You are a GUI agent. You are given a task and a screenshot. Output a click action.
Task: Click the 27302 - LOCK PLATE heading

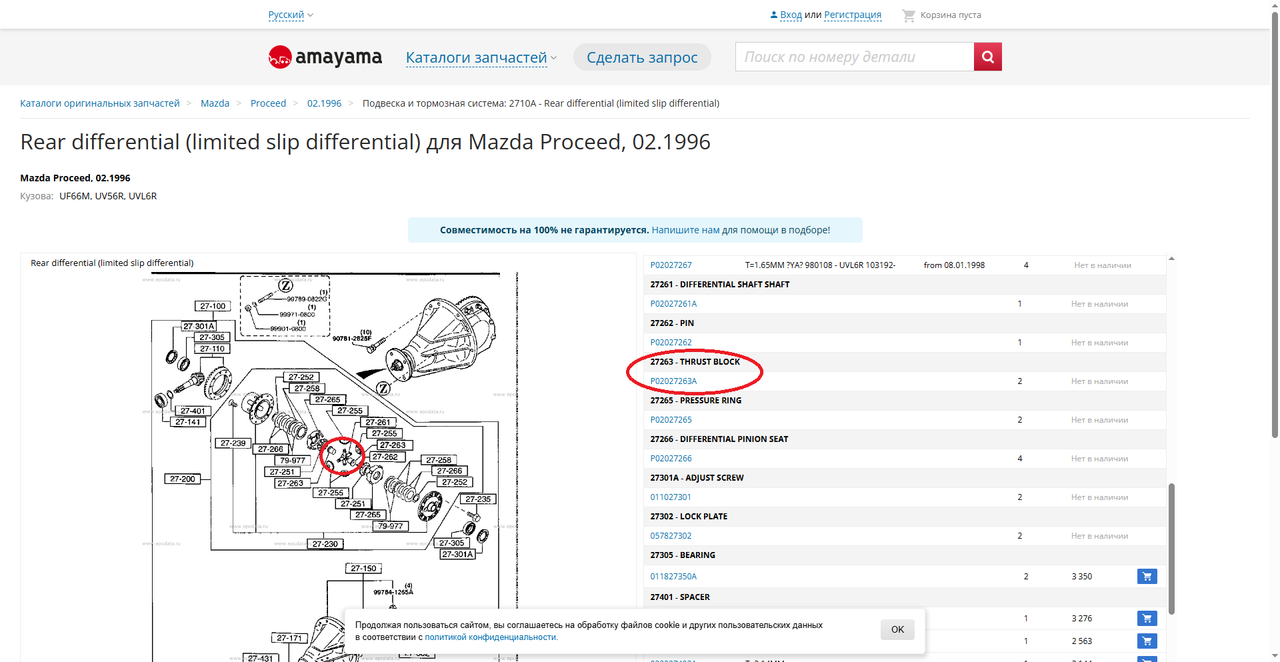(x=689, y=516)
